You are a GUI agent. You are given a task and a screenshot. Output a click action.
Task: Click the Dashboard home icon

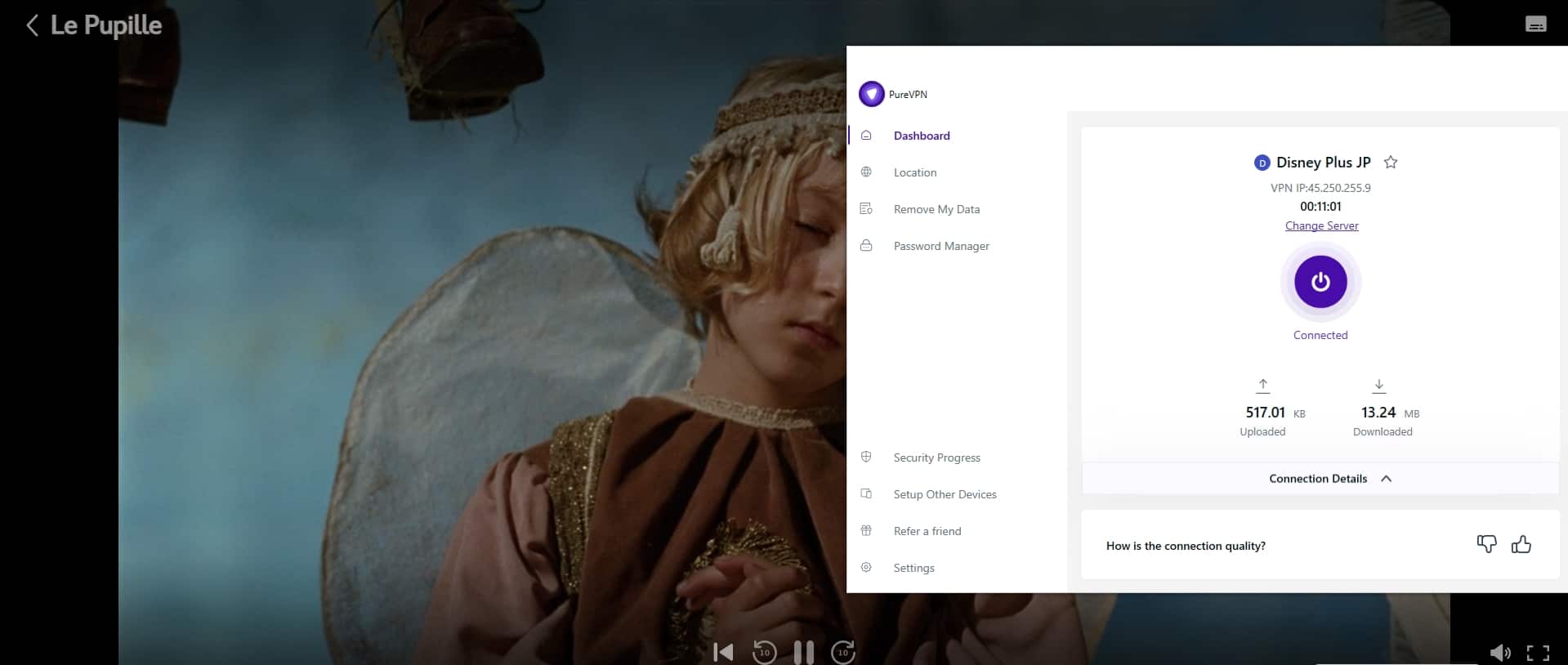click(866, 135)
